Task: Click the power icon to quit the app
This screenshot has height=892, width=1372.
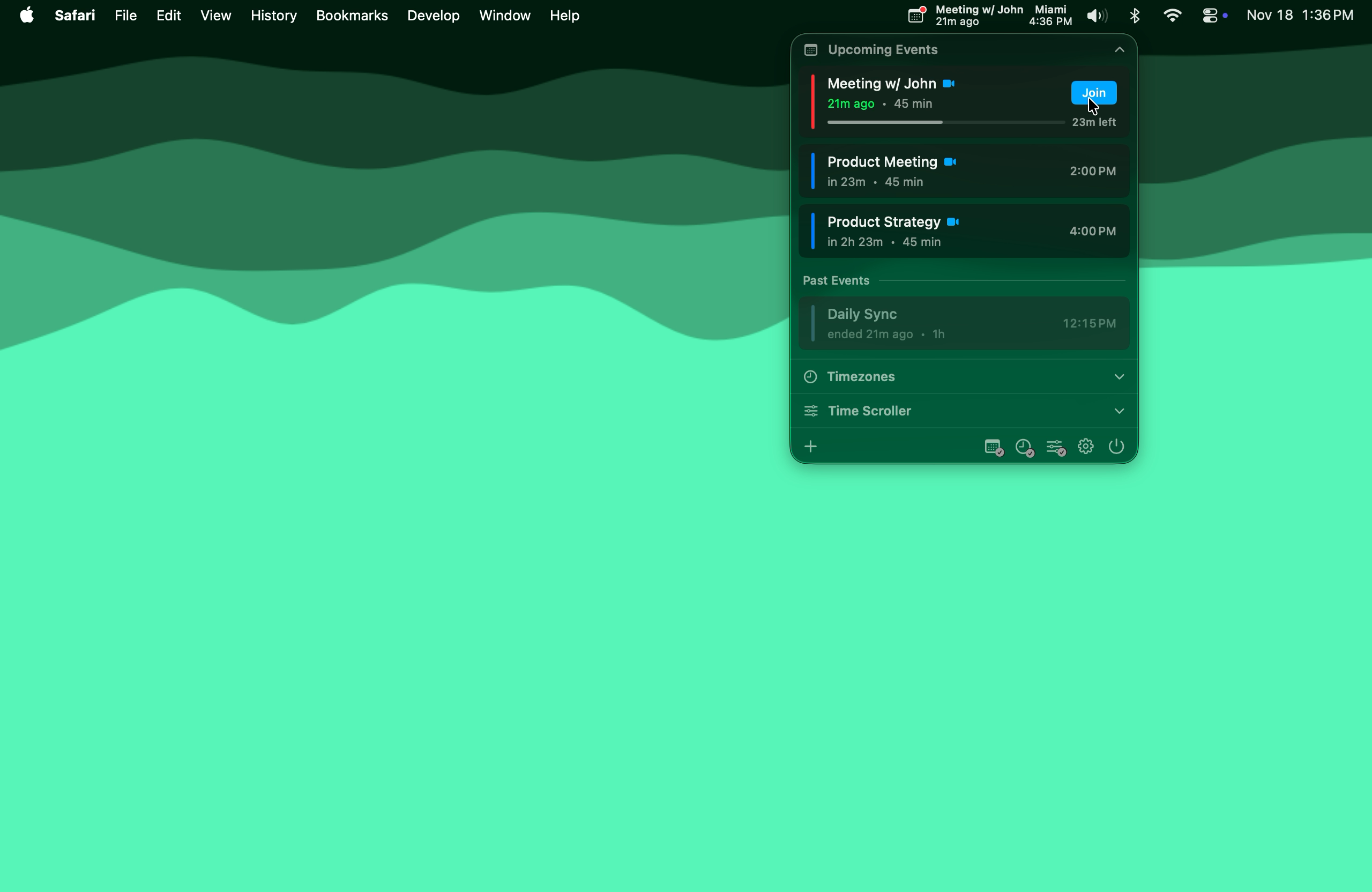Action: point(1116,447)
